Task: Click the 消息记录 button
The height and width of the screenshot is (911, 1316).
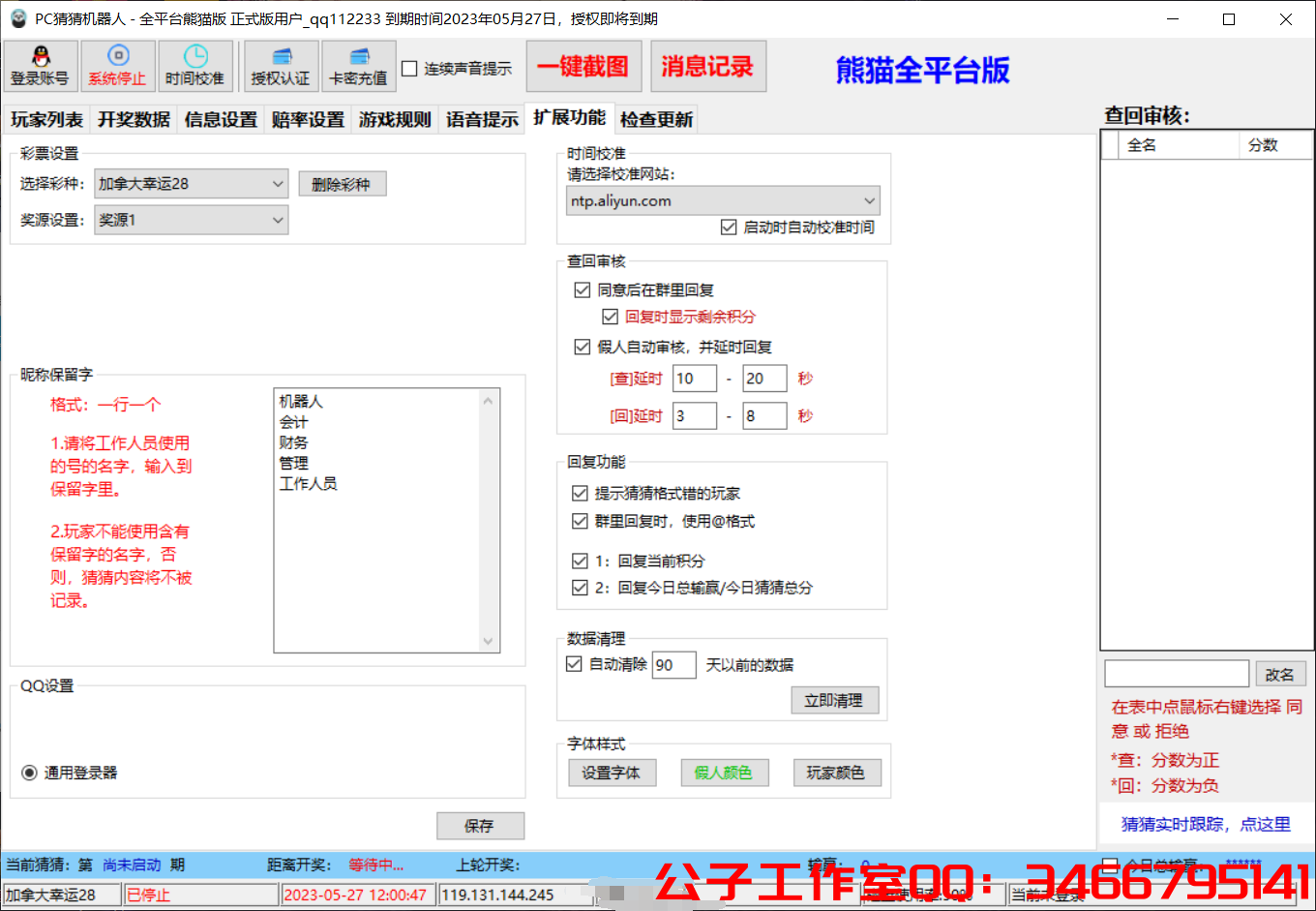Action: [707, 66]
